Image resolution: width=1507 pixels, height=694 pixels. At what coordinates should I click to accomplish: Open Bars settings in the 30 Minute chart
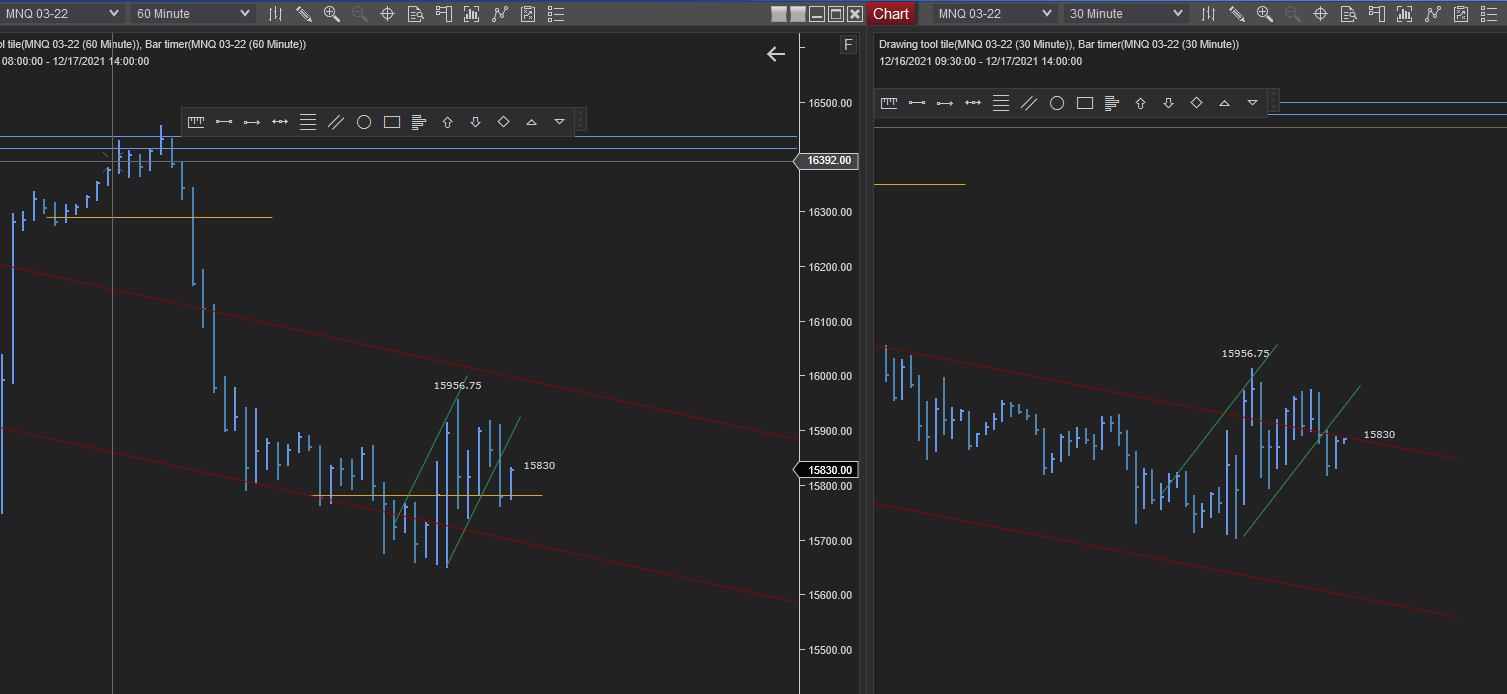(1209, 14)
